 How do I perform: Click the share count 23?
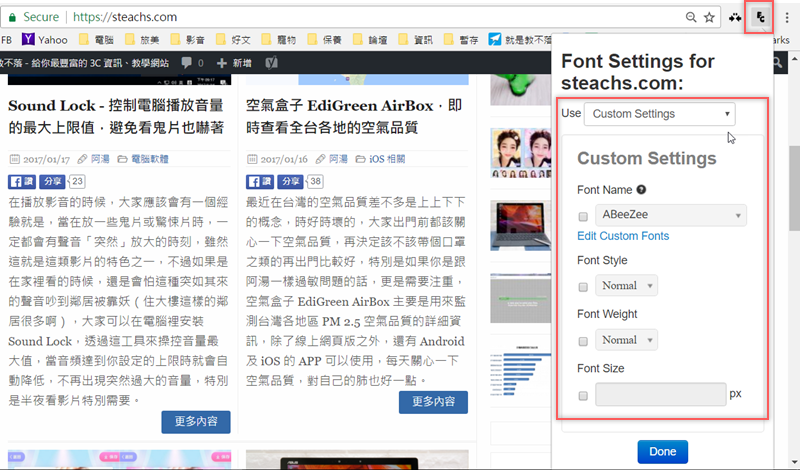[77, 181]
